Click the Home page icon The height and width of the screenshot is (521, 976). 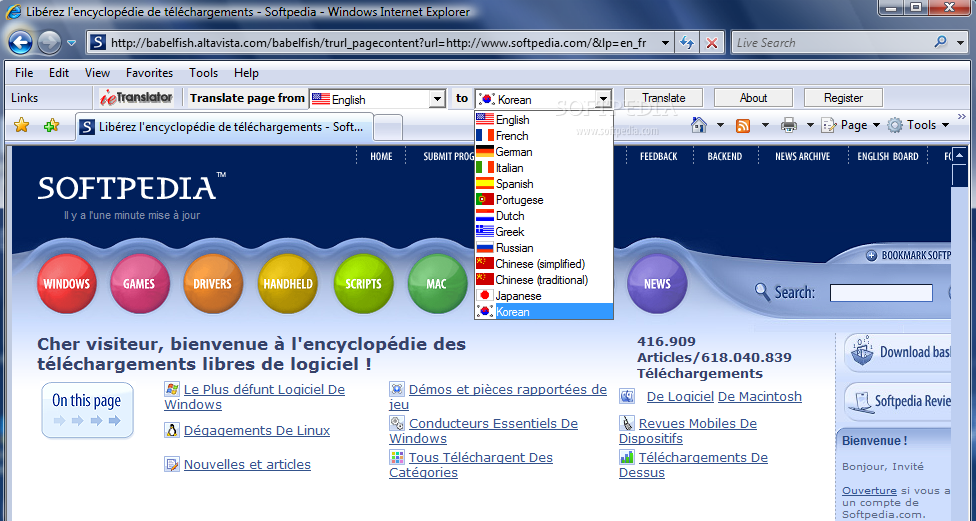[699, 125]
